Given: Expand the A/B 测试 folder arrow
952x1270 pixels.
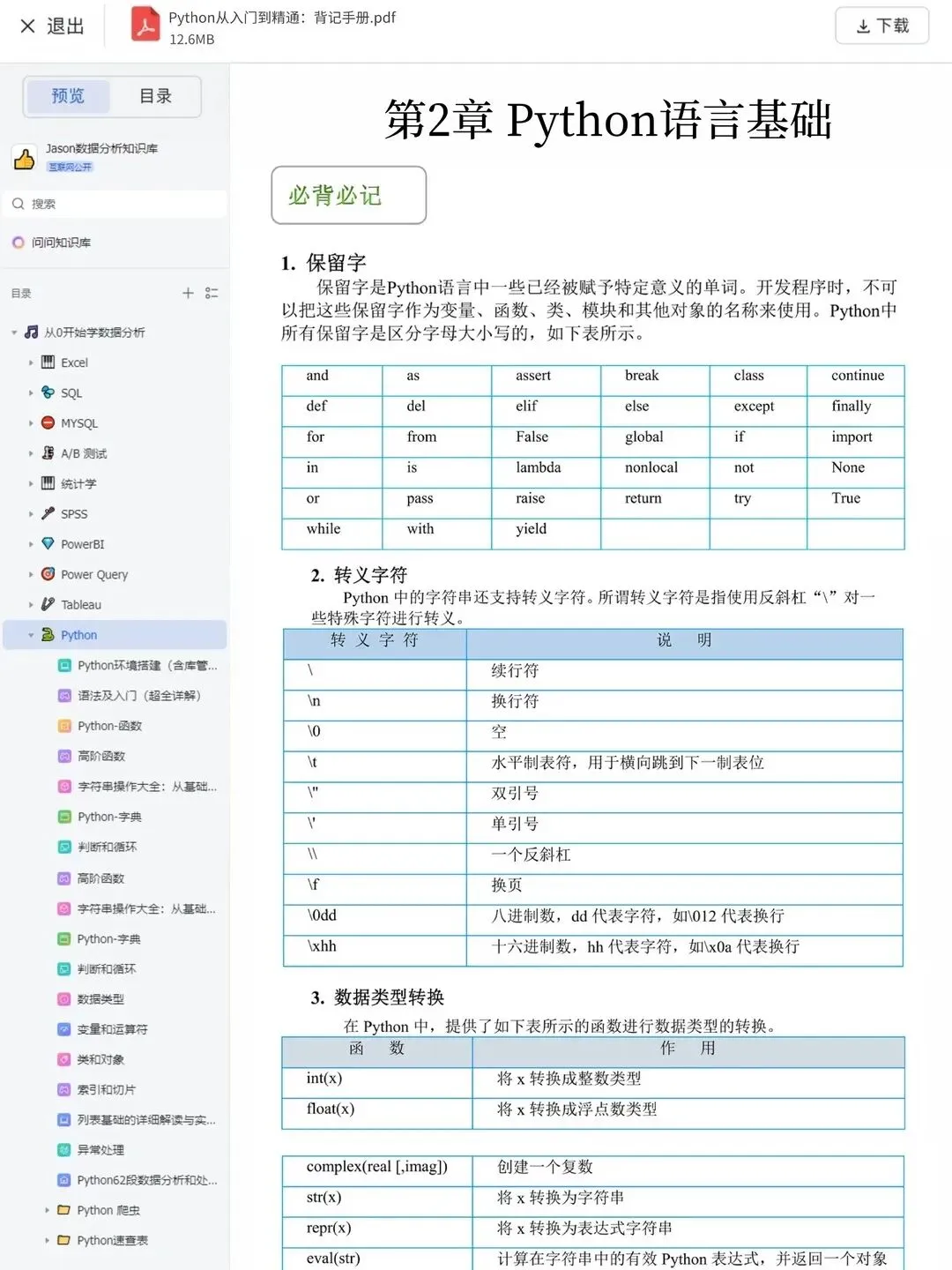Looking at the screenshot, I should pos(31,453).
